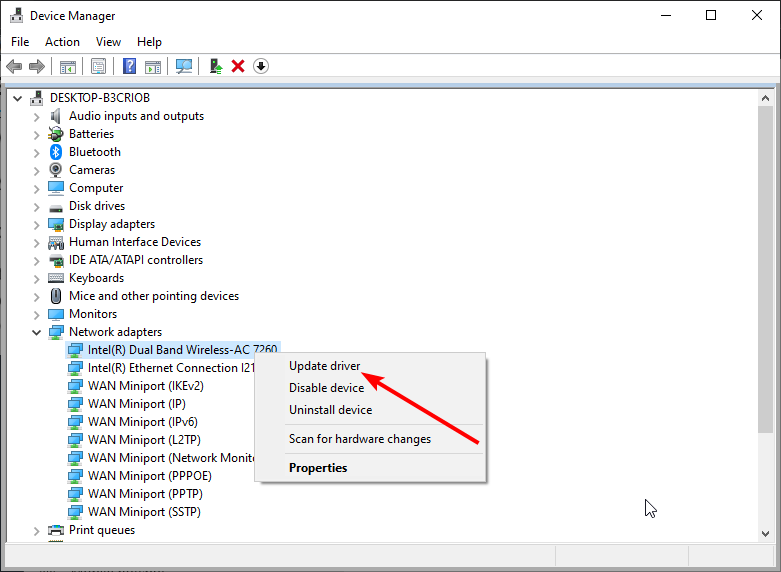Screen dimensions: 781x572
Task: Click the down-arrow Disable device toolbar icon
Action: point(261,66)
